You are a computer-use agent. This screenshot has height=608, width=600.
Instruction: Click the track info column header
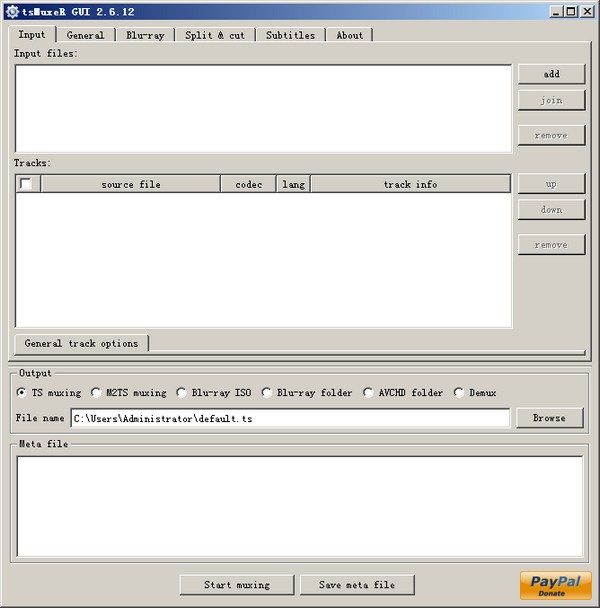410,184
